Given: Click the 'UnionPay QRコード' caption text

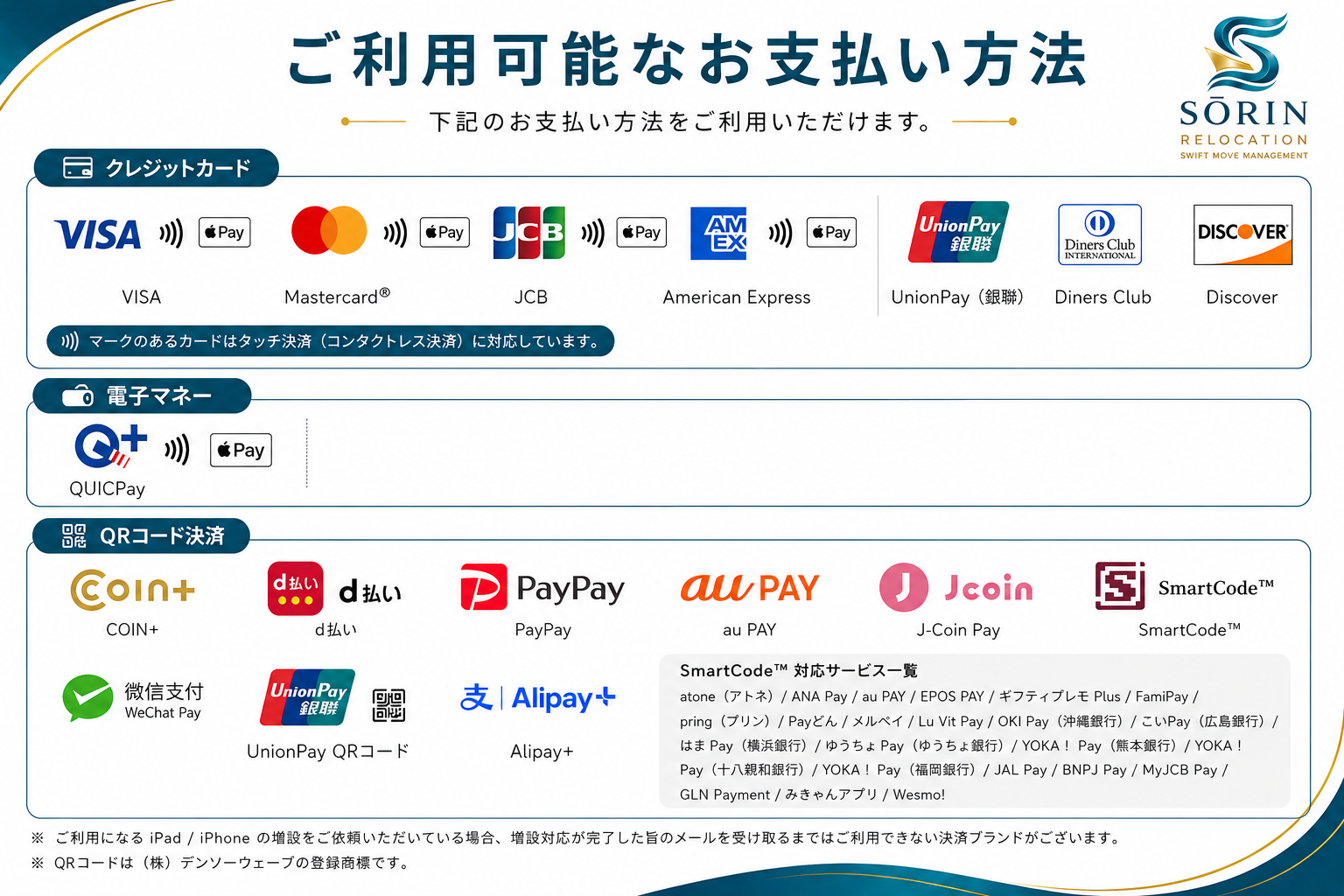Looking at the screenshot, I should (328, 752).
